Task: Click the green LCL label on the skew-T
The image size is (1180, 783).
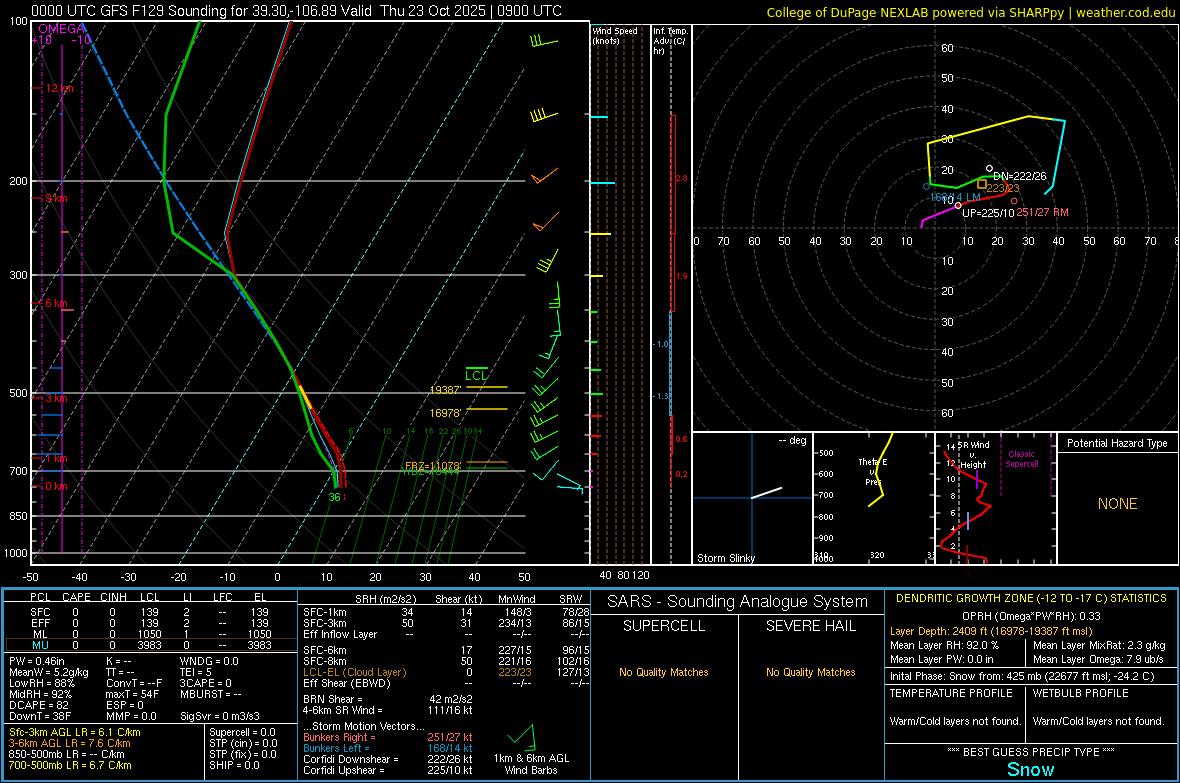Action: (x=476, y=376)
